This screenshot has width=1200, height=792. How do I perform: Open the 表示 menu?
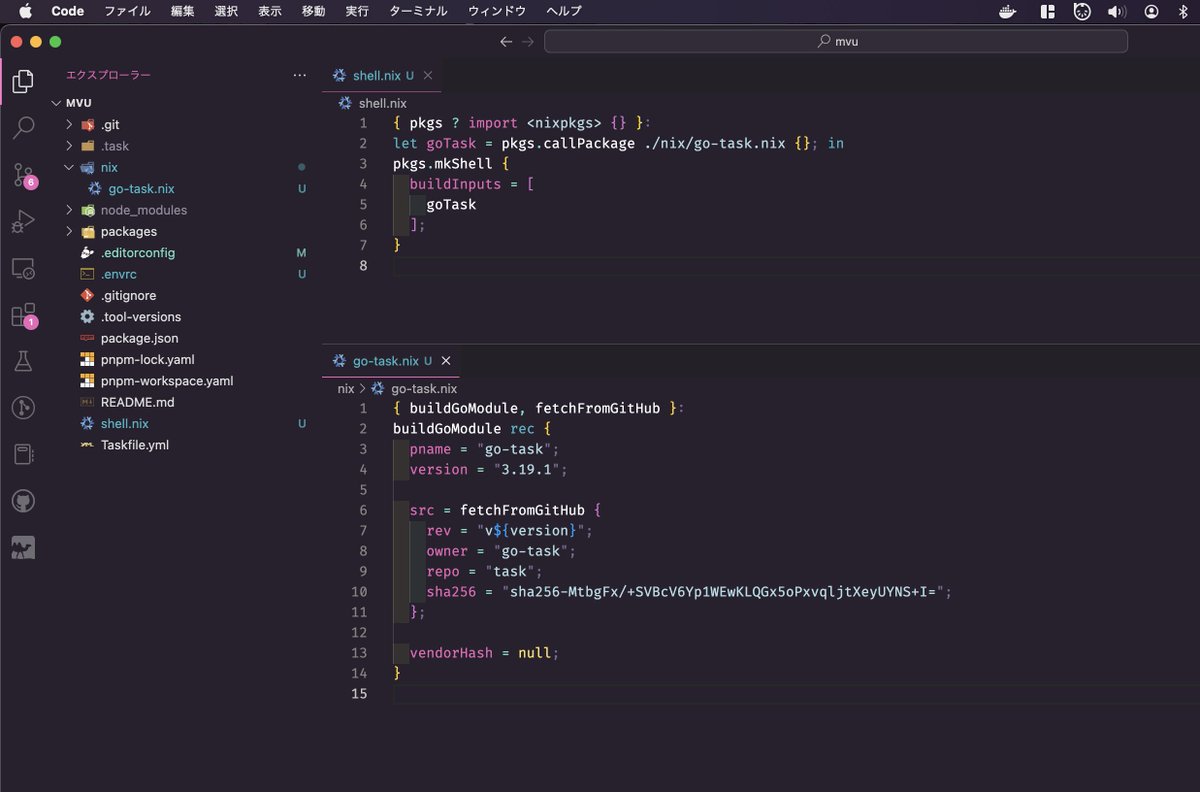pyautogui.click(x=270, y=11)
